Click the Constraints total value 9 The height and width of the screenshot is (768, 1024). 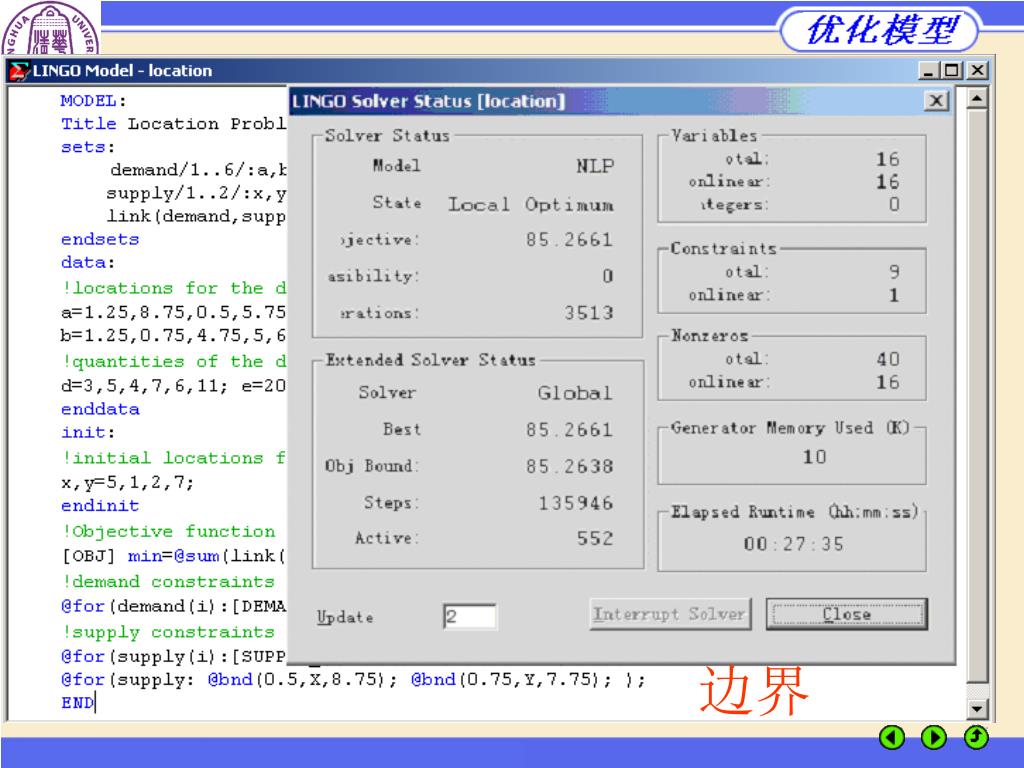894,272
